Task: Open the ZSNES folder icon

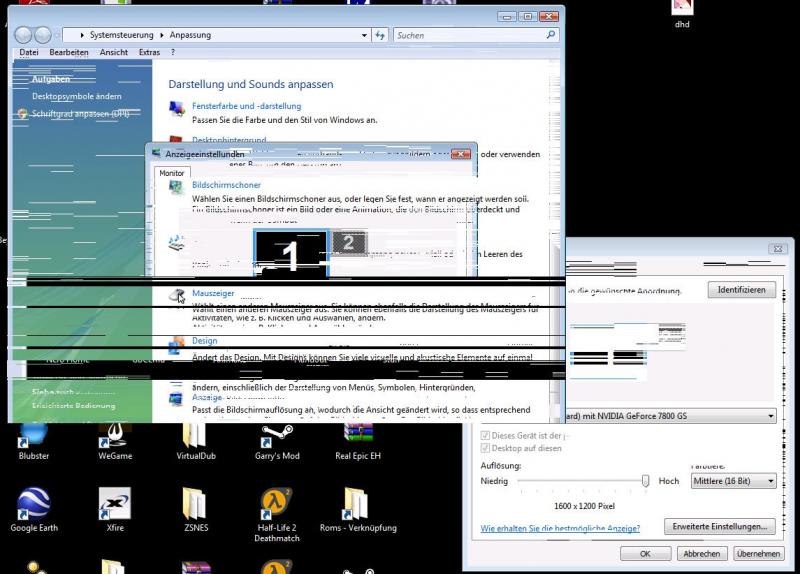Action: click(196, 503)
